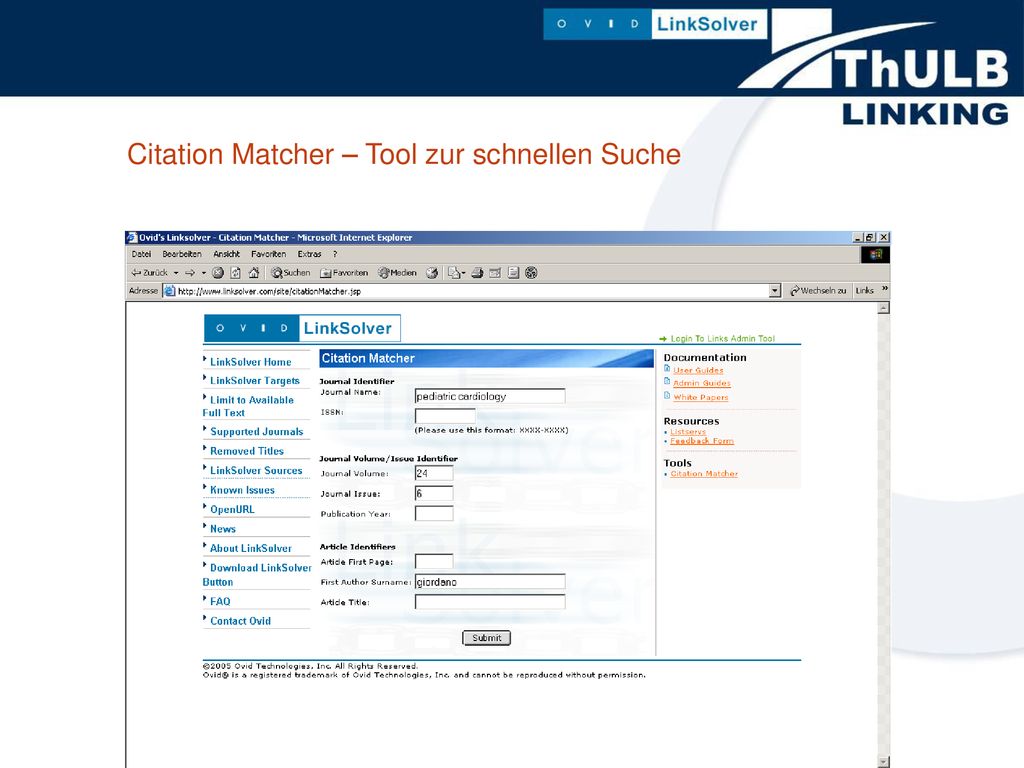Open LinkSolver Targets link

255,381
